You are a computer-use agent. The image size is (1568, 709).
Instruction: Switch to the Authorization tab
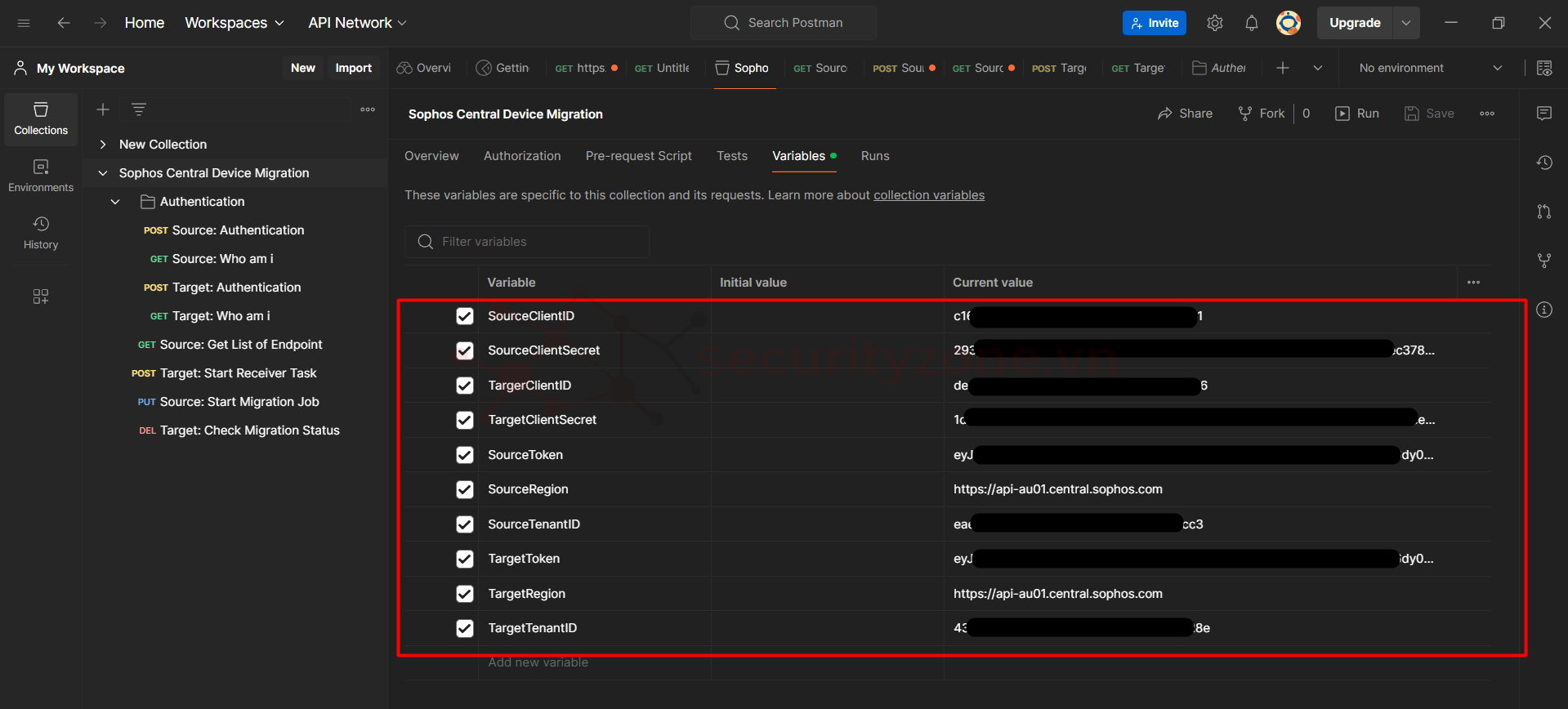522,156
